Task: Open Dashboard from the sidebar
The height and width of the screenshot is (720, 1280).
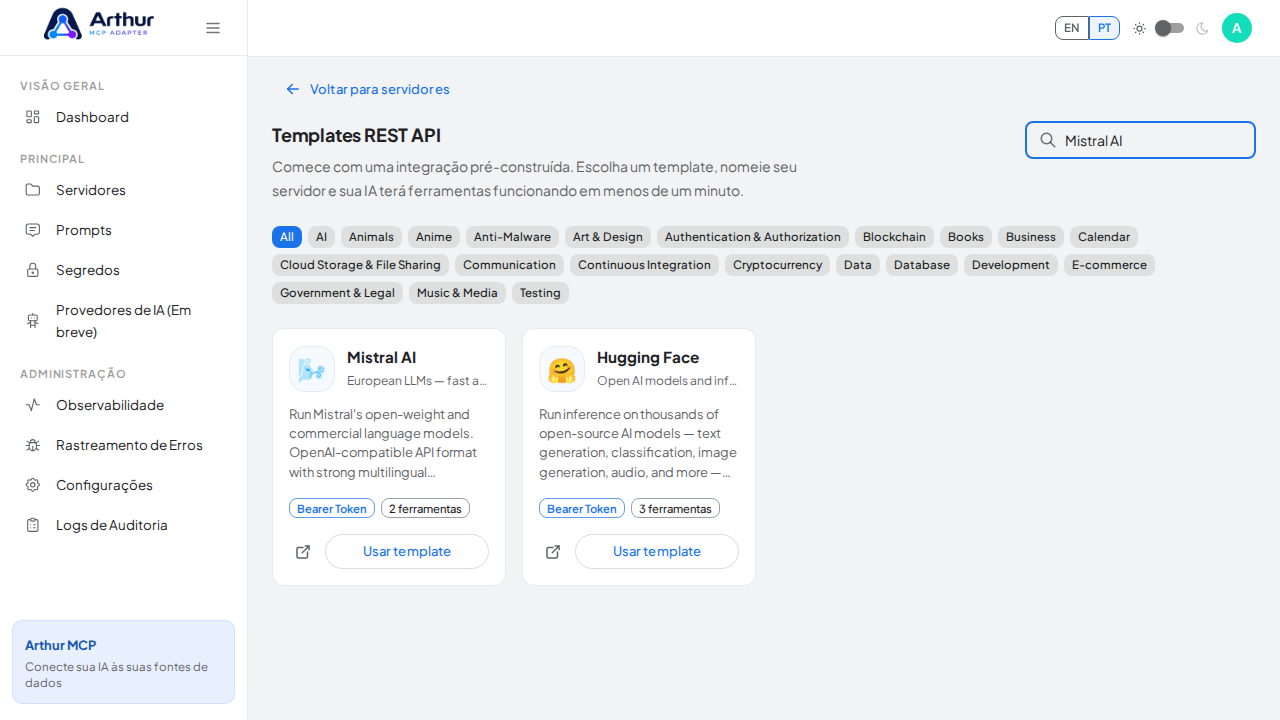Action: click(x=123, y=117)
